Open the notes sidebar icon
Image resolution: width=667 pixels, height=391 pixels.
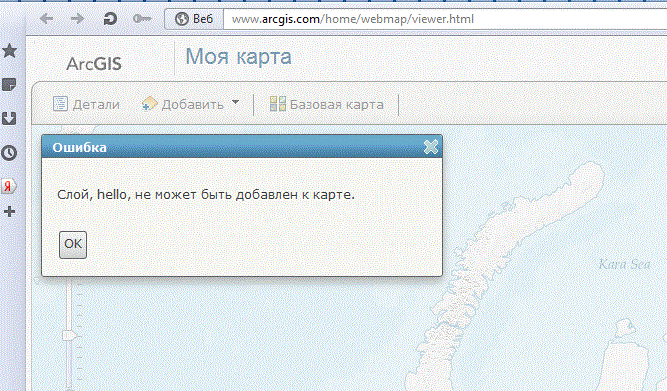pos(9,85)
